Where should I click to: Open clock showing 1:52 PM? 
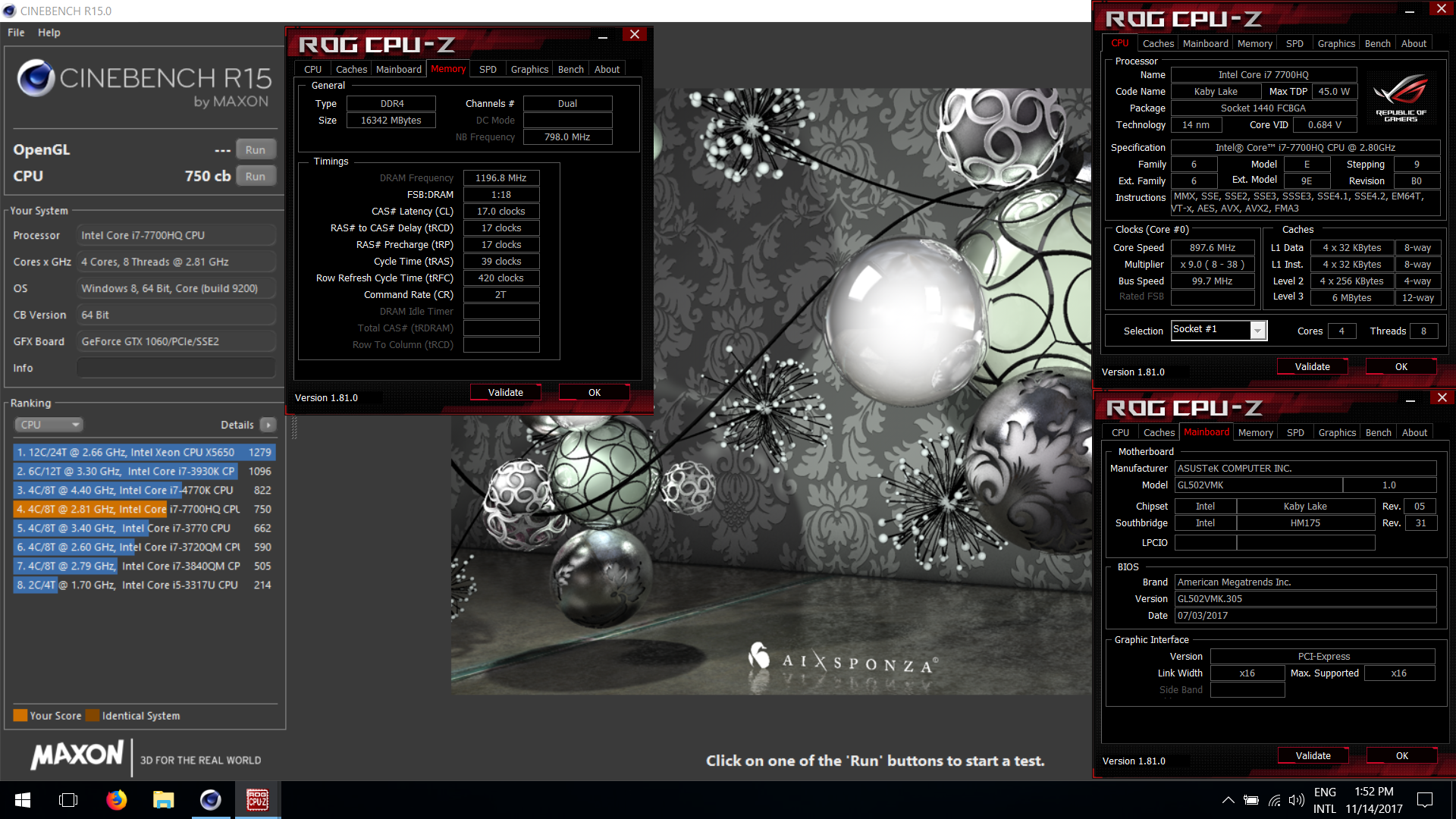tap(1374, 800)
